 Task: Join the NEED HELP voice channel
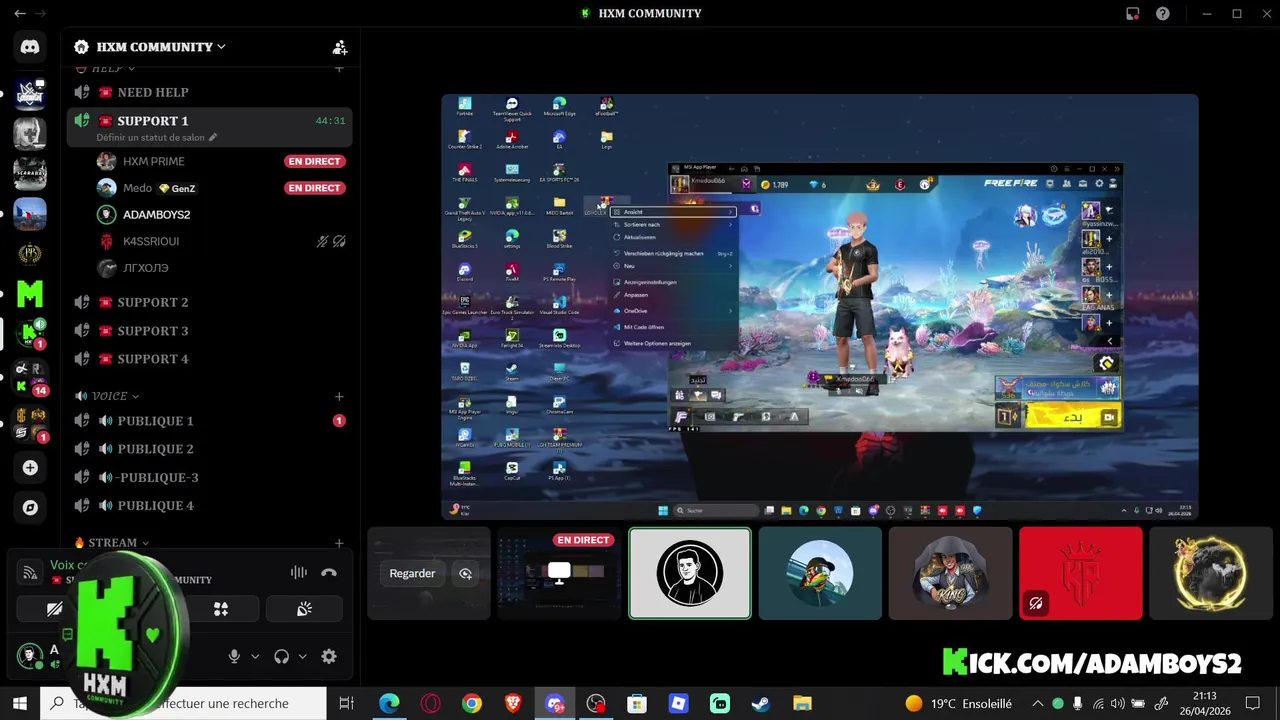pyautogui.click(x=209, y=92)
